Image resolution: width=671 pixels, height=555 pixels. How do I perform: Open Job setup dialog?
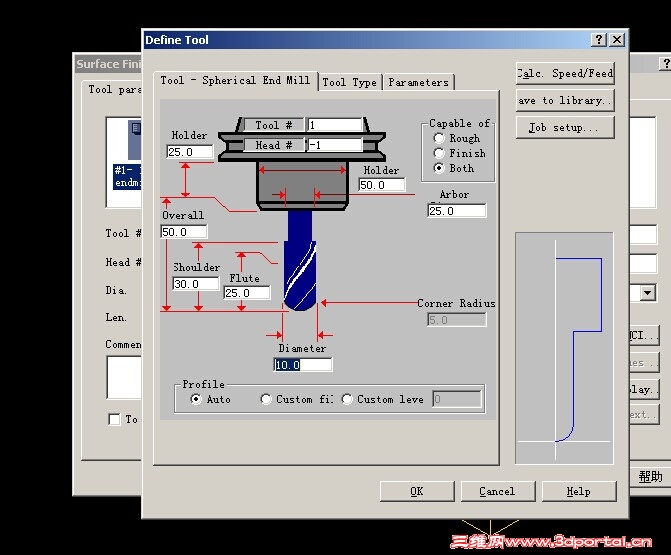[565, 128]
